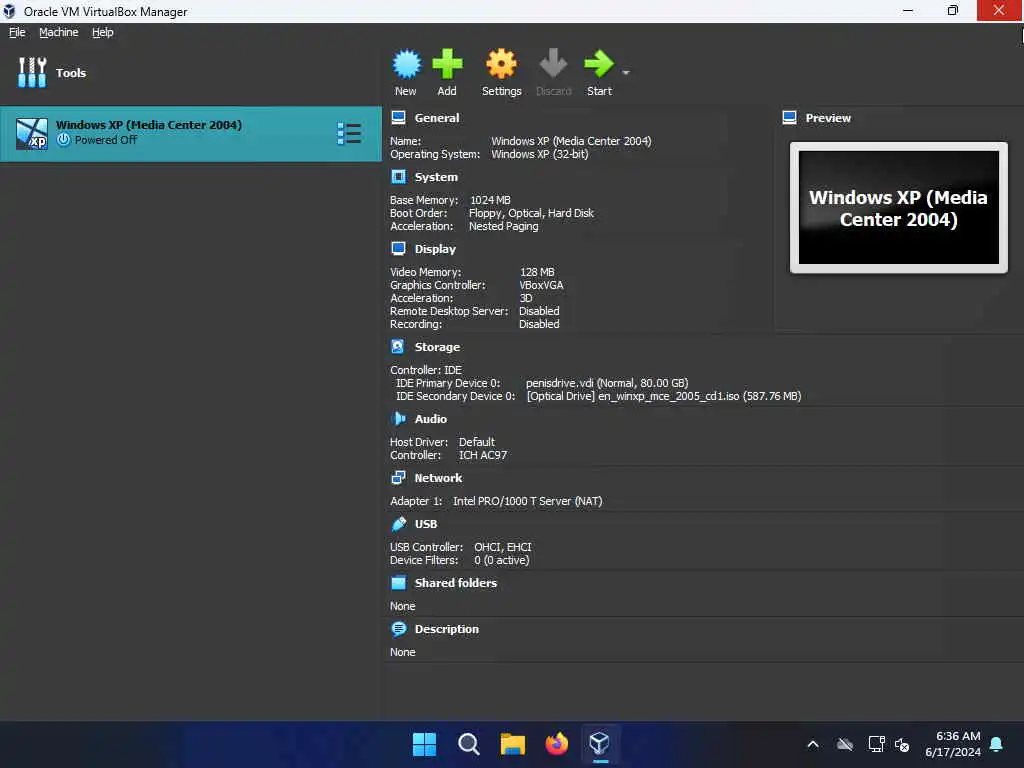Viewport: 1024px width, 768px height.
Task: Open the Windows Start menu
Action: pyautogui.click(x=424, y=744)
